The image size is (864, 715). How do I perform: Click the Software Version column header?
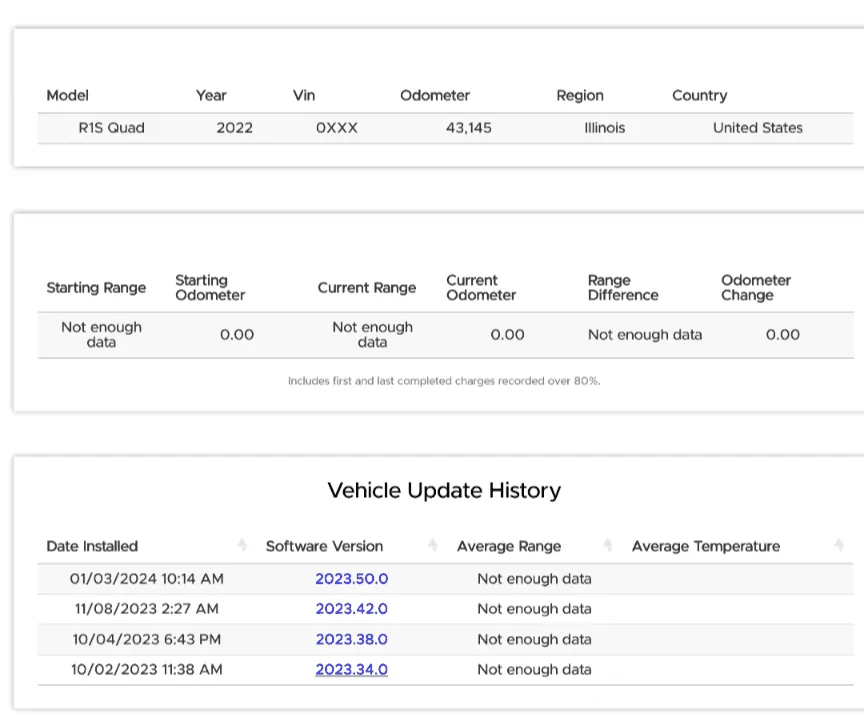[324, 546]
